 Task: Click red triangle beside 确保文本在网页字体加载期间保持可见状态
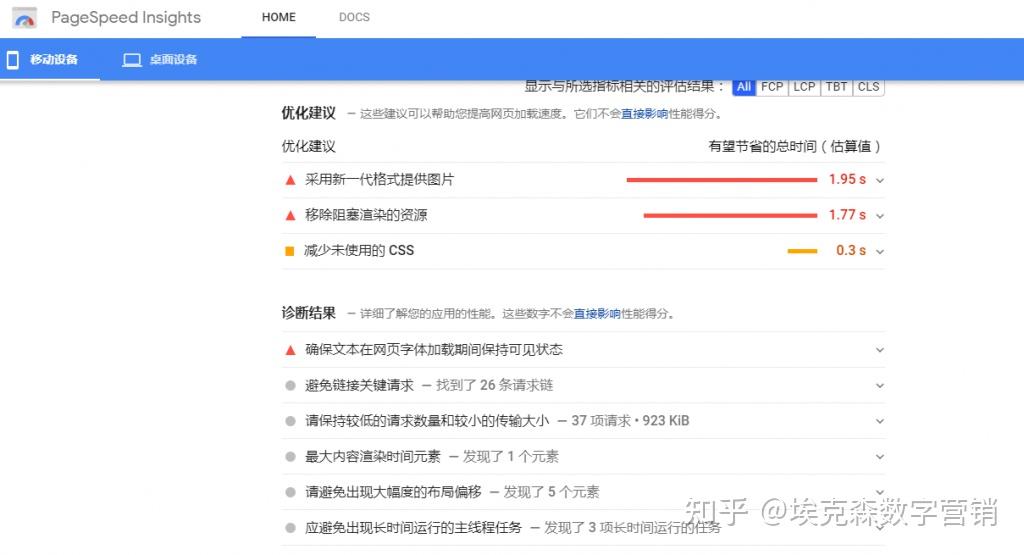tap(290, 350)
